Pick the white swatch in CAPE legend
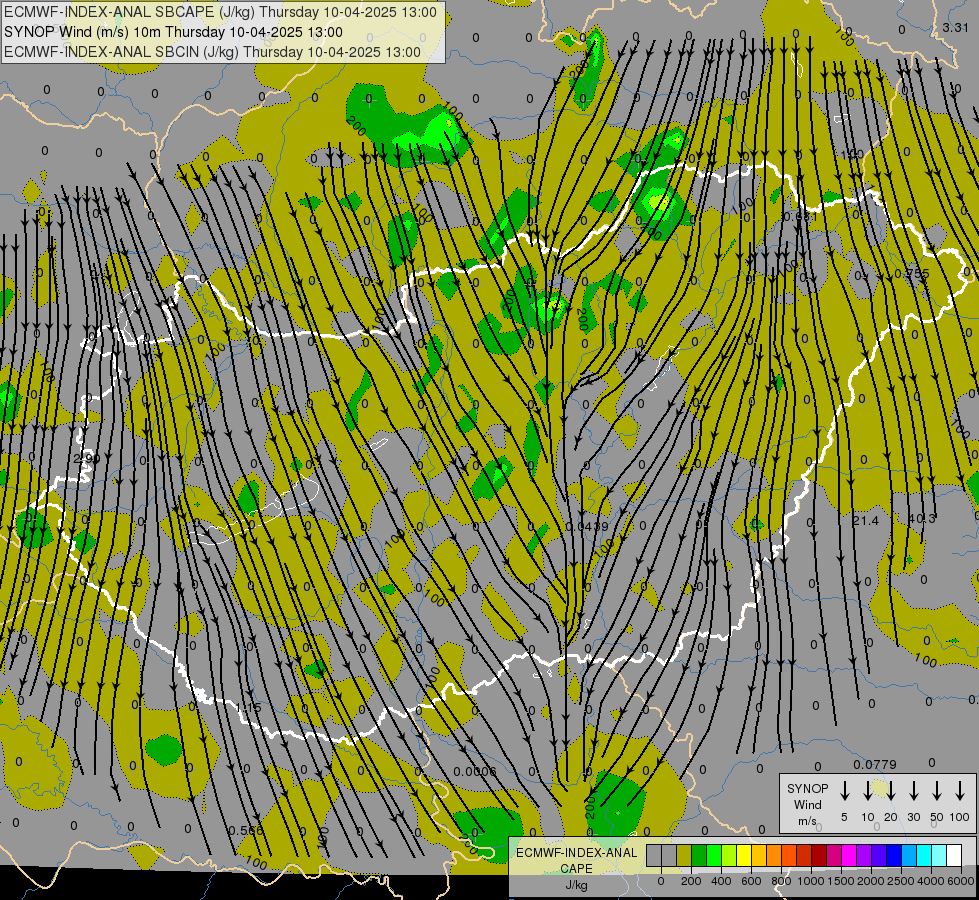 tap(954, 855)
